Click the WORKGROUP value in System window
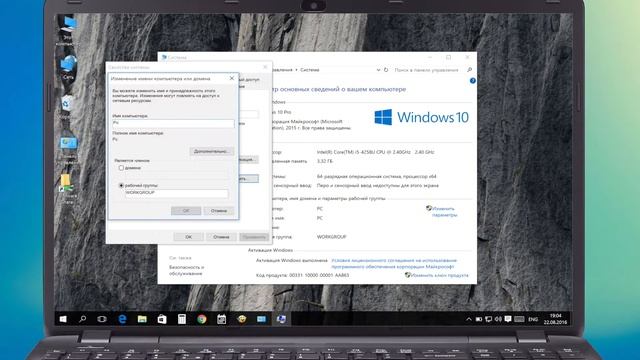640x360 pixels. (331, 237)
